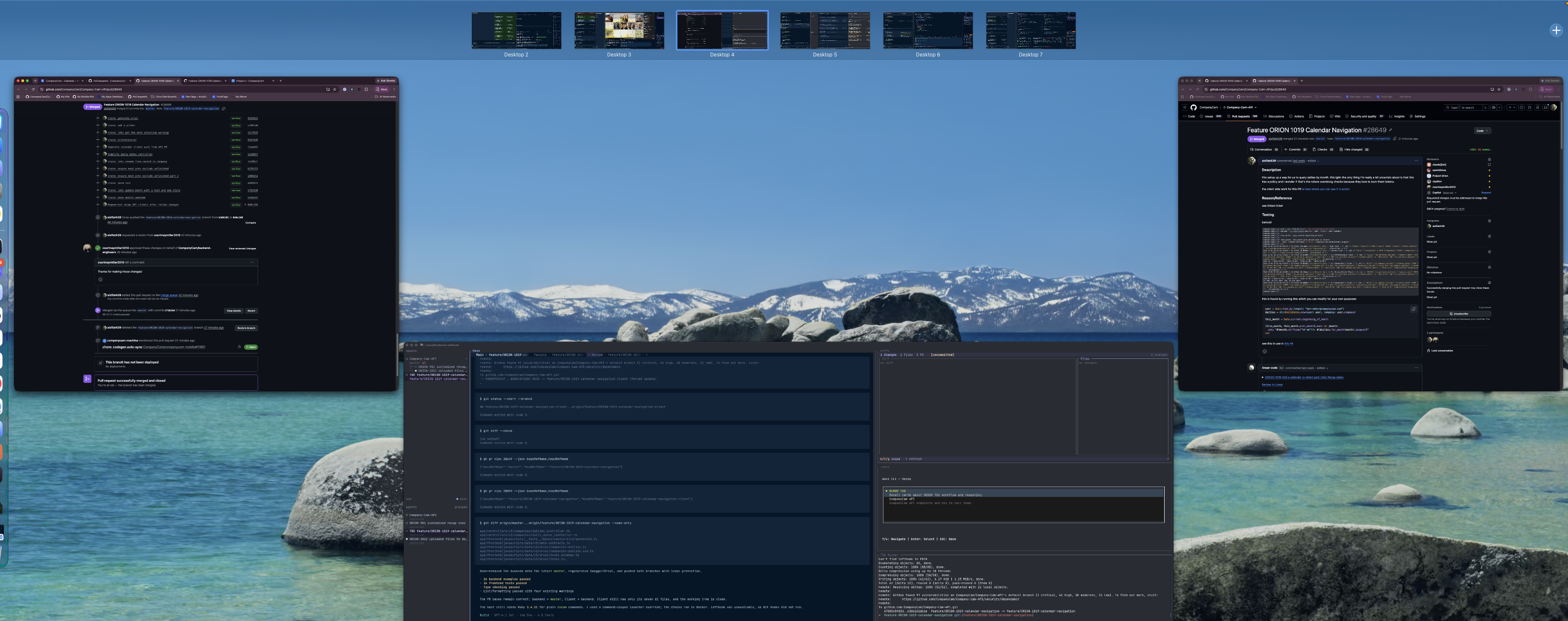The image size is (1568, 621).
Task: Open edited history dropdown on aisflat439's comment
Action: (1313, 161)
